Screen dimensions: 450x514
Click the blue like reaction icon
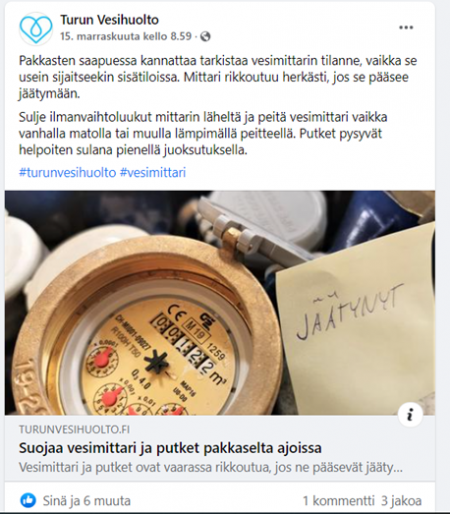(x=28, y=500)
